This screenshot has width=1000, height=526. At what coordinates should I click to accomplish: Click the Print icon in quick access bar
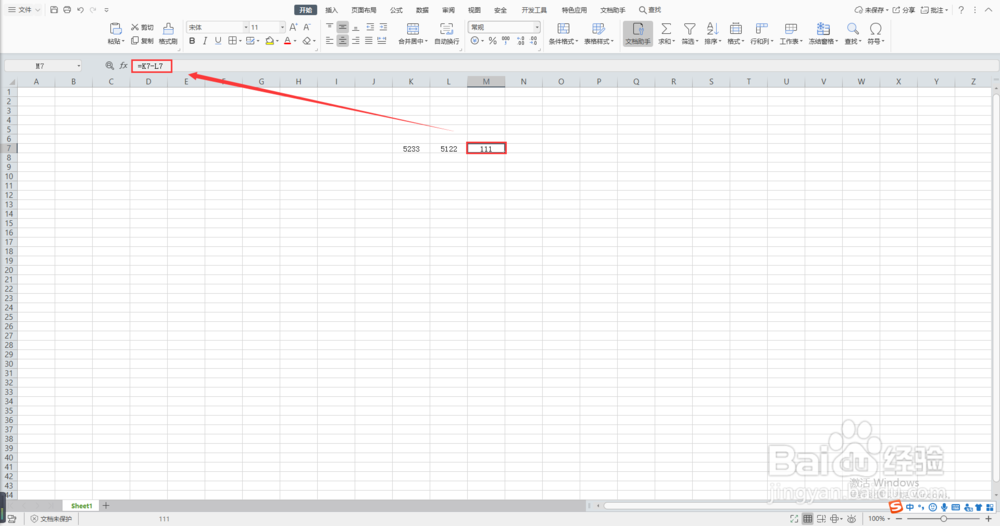67,10
